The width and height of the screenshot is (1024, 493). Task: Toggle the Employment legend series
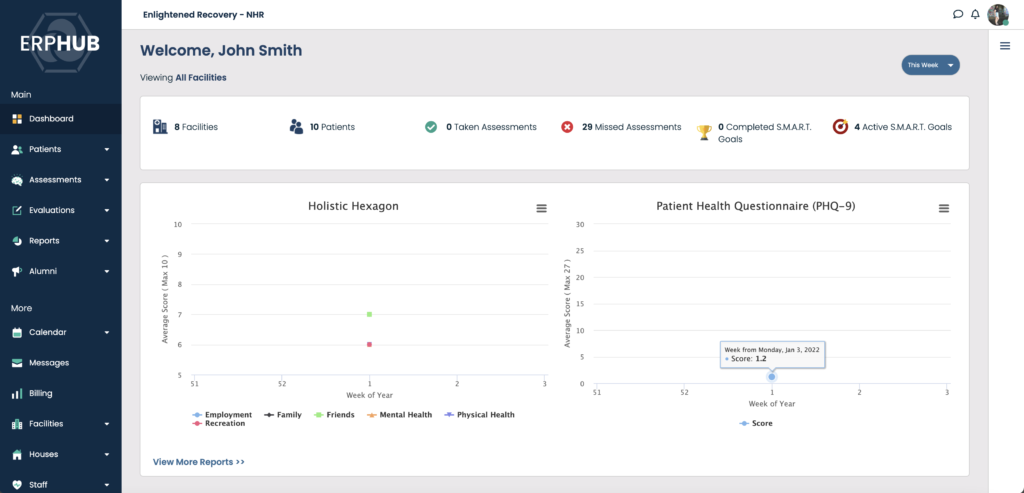coord(223,415)
